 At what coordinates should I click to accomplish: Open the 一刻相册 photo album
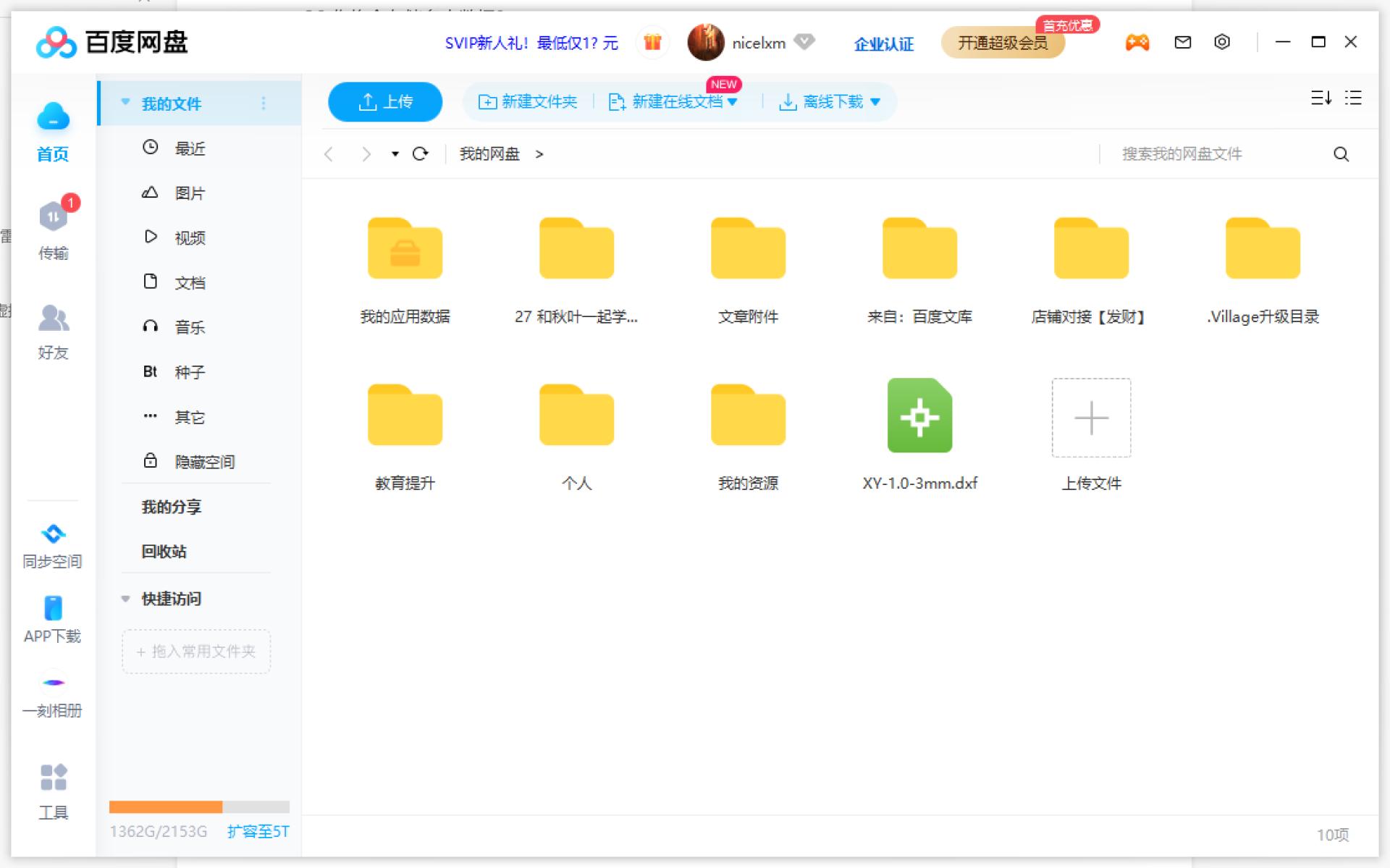[x=53, y=693]
